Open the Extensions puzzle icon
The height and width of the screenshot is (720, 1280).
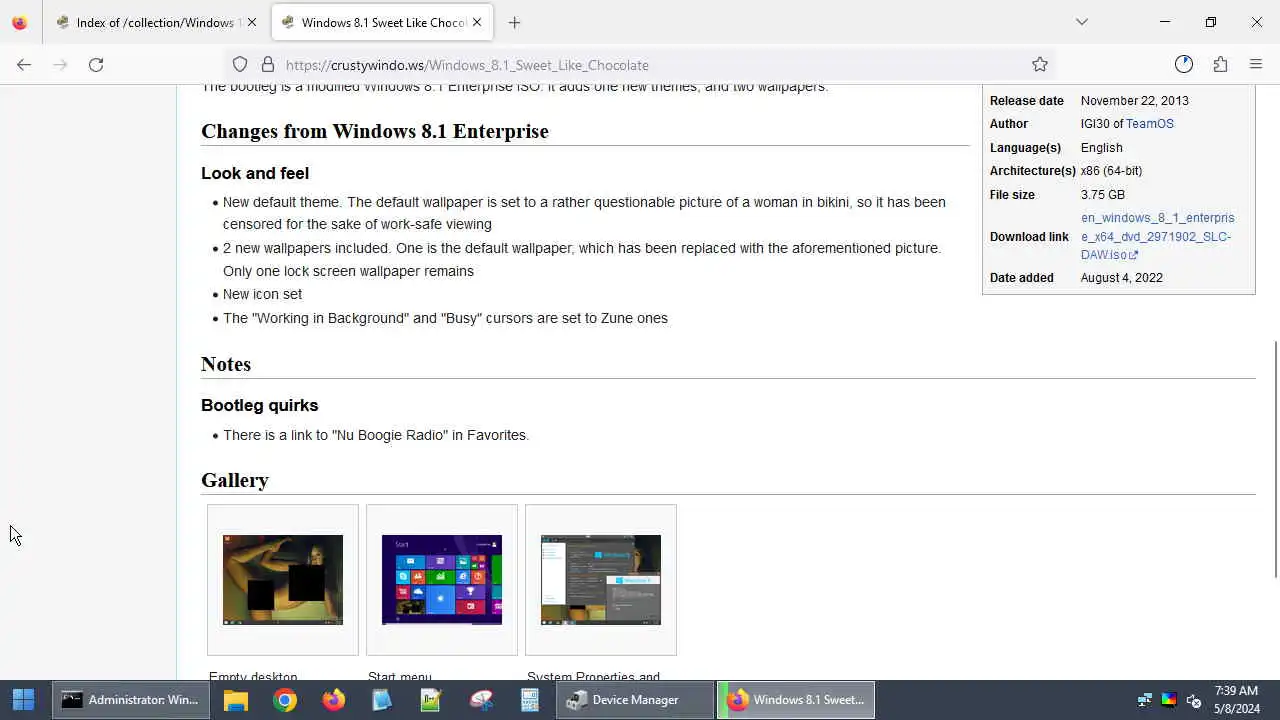(x=1220, y=65)
